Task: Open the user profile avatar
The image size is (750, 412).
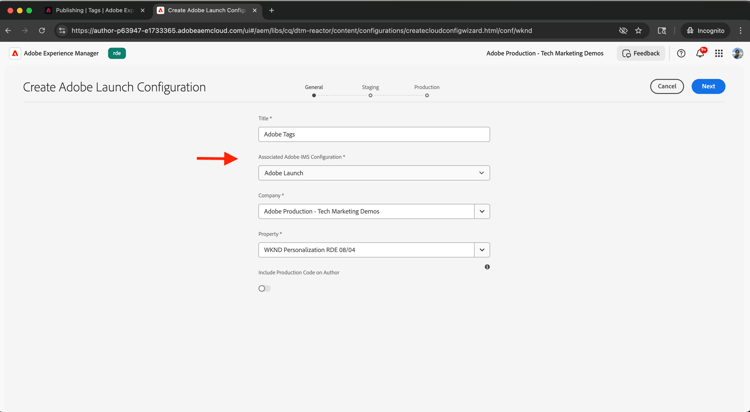Action: 738,54
